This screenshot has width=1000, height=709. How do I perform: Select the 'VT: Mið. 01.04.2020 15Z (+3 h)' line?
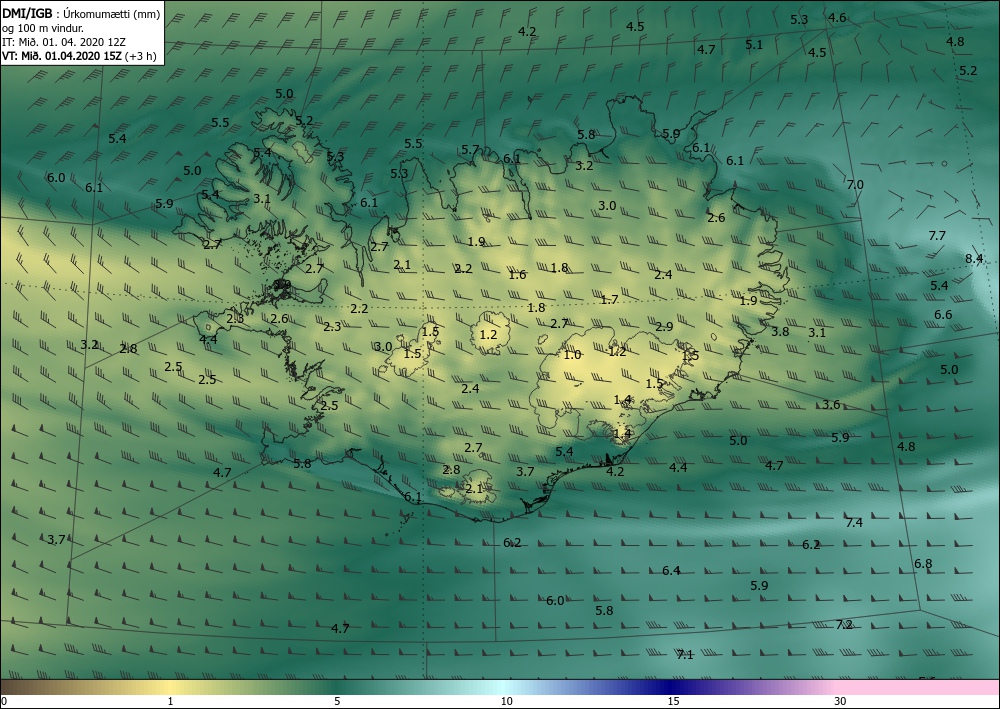pyautogui.click(x=79, y=55)
